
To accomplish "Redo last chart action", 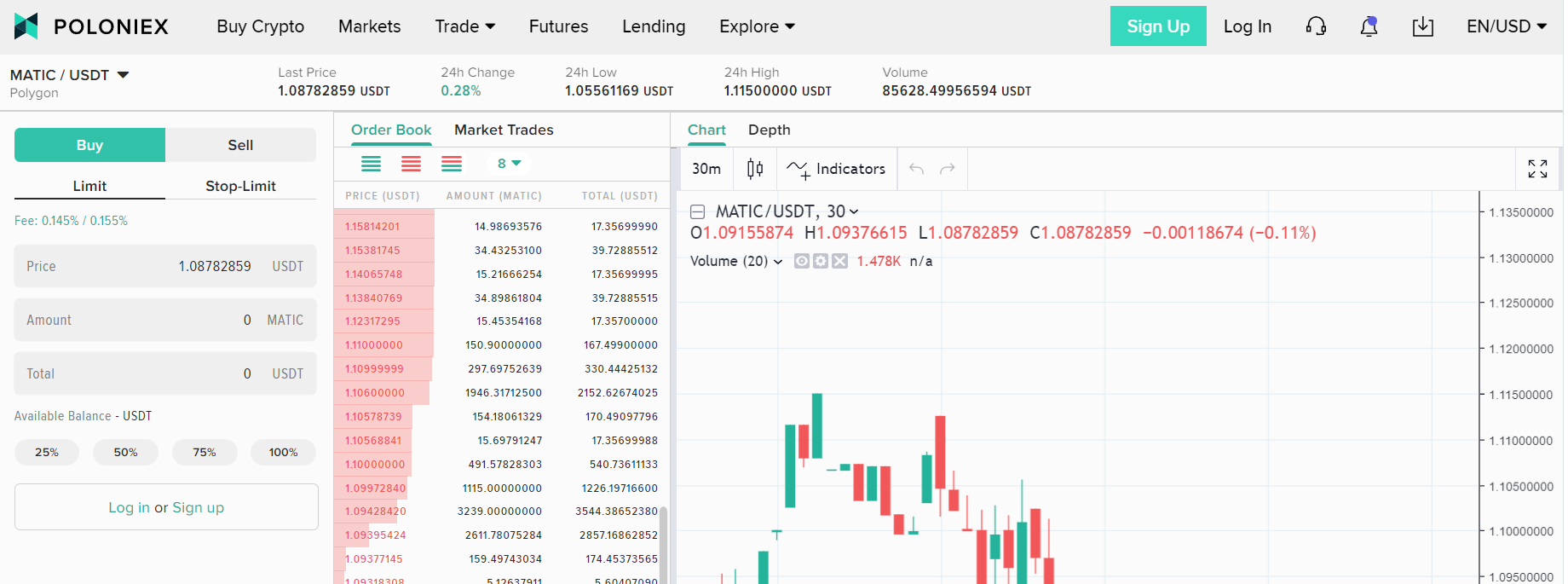I will coord(947,169).
